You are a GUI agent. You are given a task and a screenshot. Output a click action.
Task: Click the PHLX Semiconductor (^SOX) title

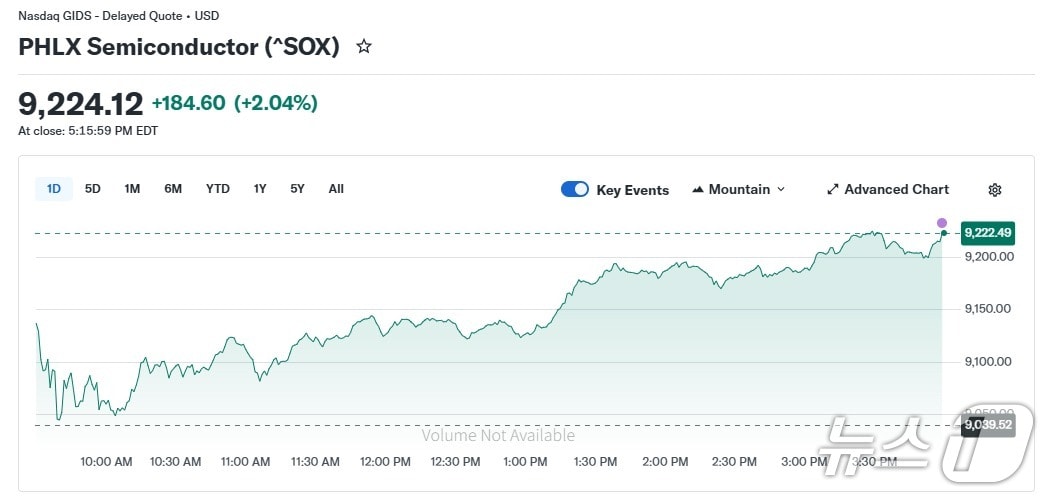(x=179, y=47)
